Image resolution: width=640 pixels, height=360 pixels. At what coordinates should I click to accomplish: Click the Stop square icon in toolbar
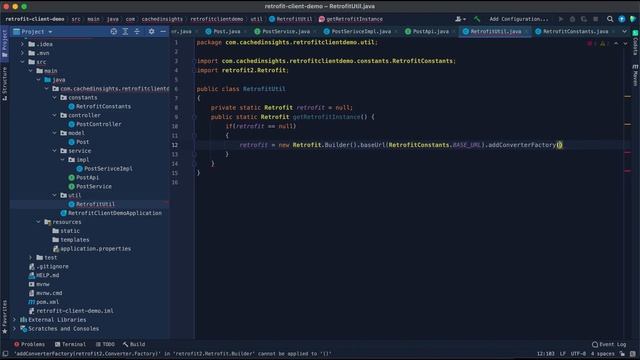[596, 19]
